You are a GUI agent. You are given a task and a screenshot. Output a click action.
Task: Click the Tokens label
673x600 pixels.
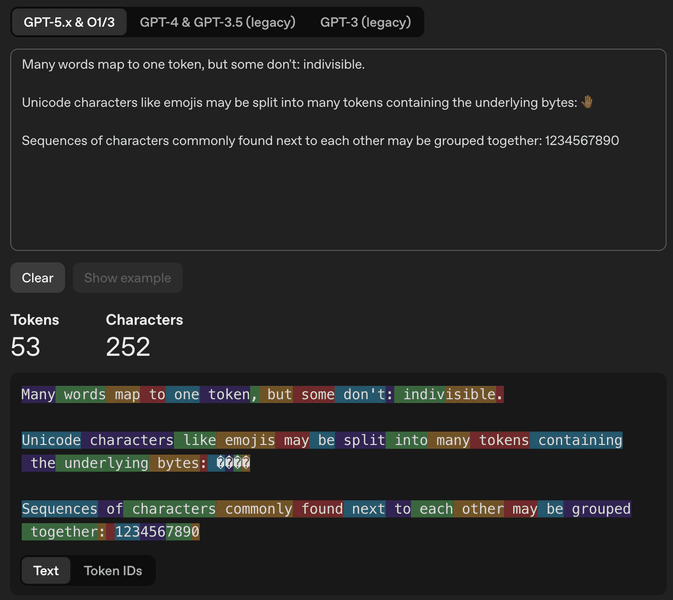tap(35, 320)
